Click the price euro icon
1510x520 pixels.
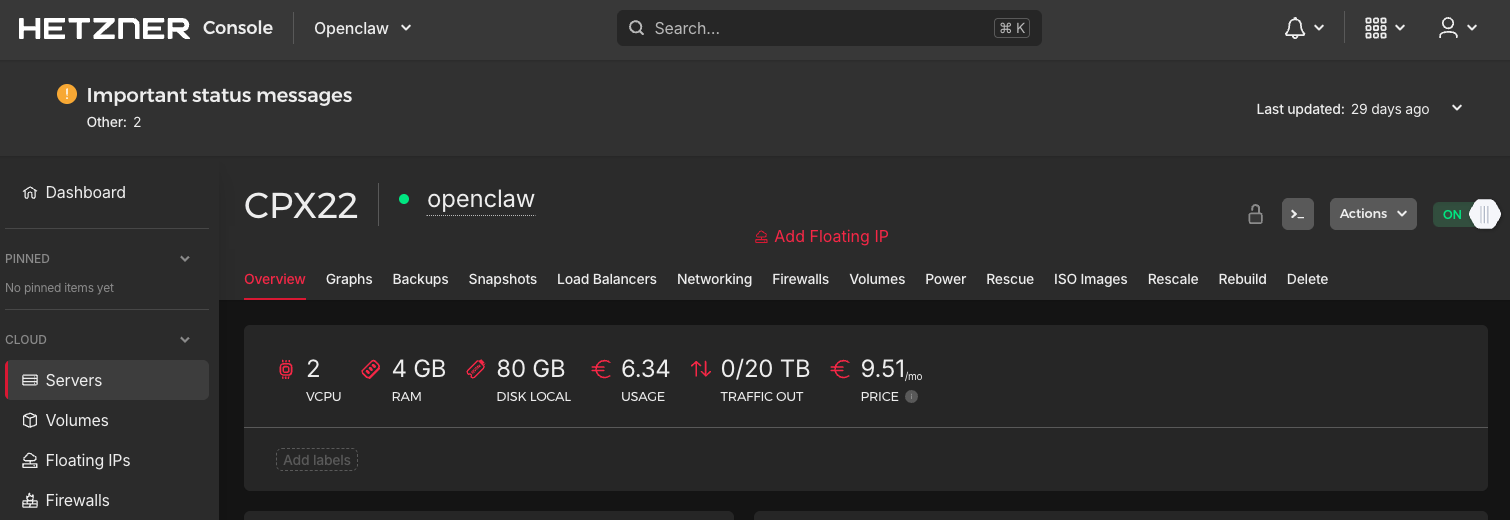point(840,369)
